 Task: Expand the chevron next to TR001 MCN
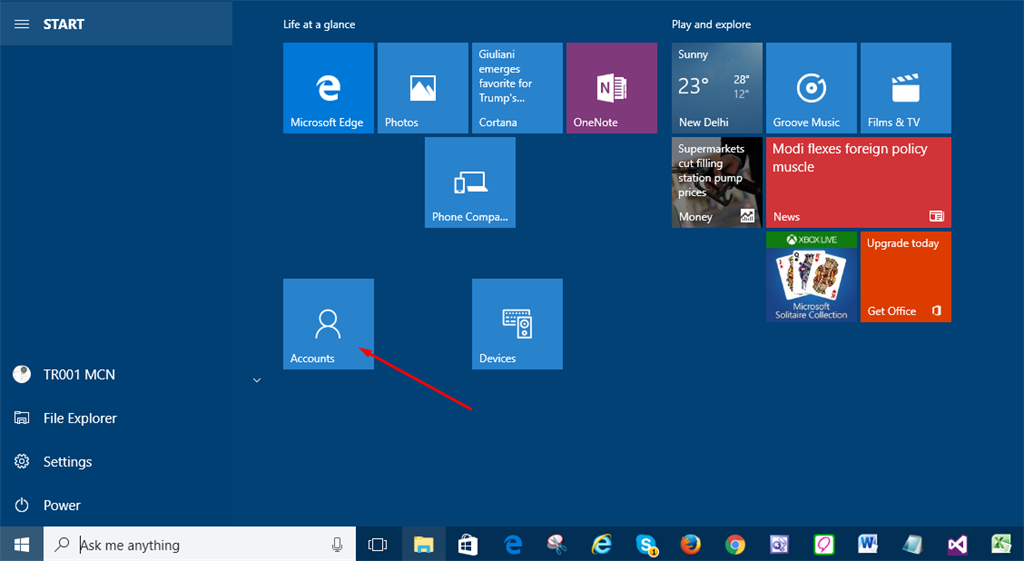click(257, 380)
